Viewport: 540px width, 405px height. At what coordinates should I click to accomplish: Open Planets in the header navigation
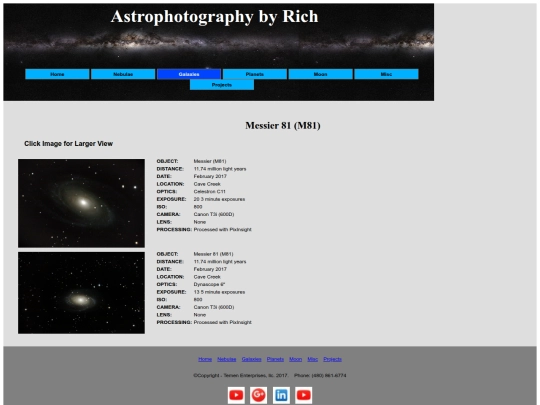(x=255, y=74)
